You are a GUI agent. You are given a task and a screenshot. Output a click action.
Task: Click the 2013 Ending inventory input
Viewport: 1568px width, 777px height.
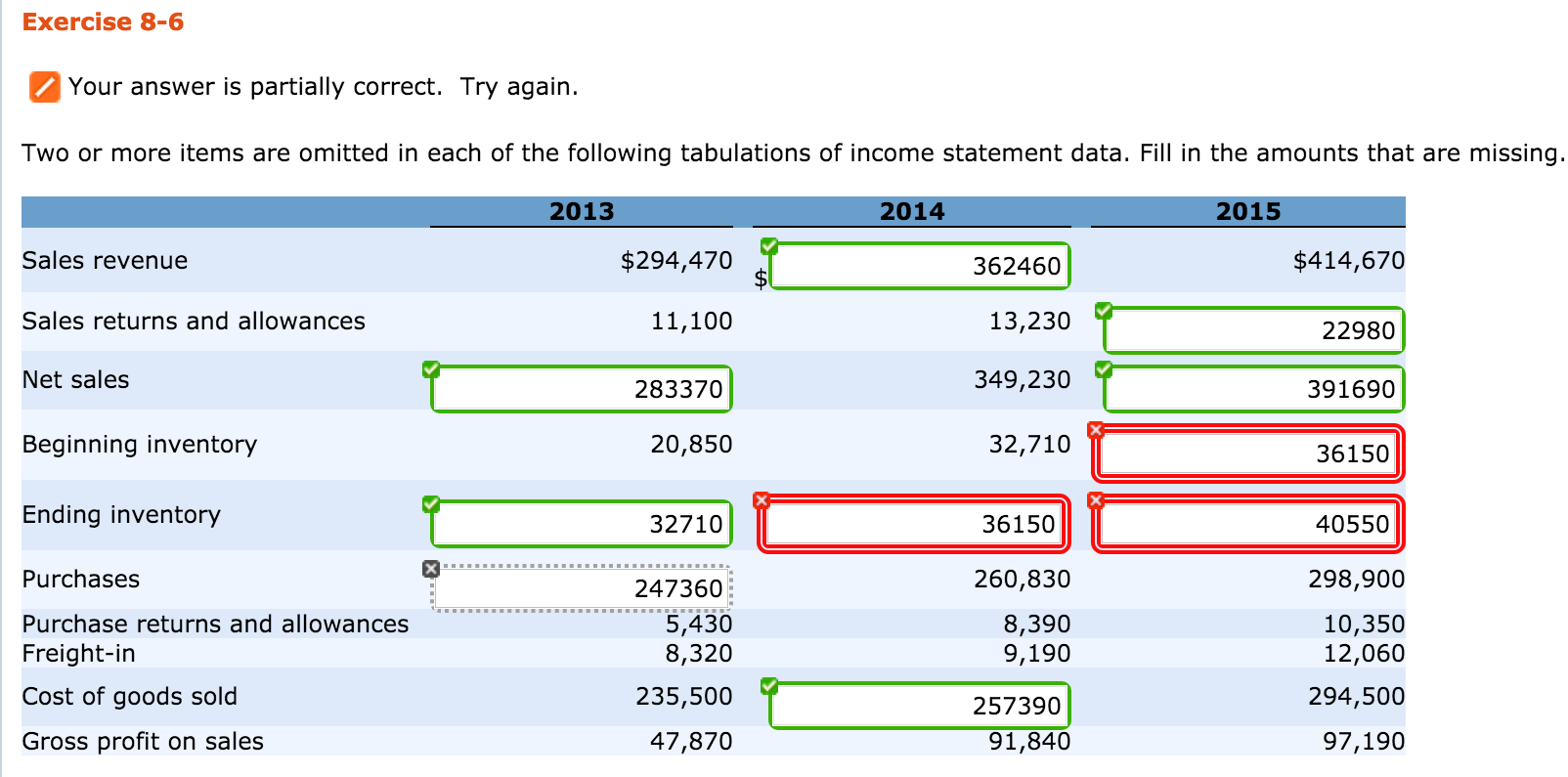pos(582,524)
